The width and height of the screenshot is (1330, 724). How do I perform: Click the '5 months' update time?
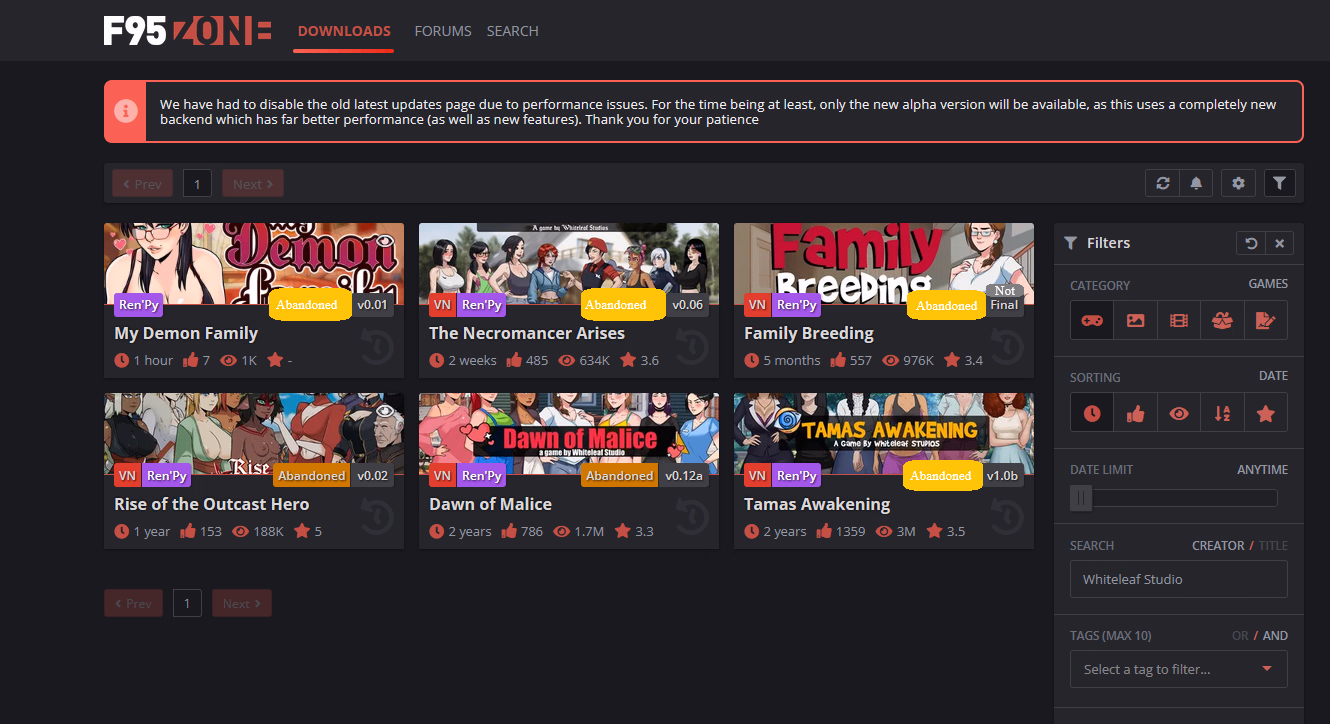tap(792, 361)
